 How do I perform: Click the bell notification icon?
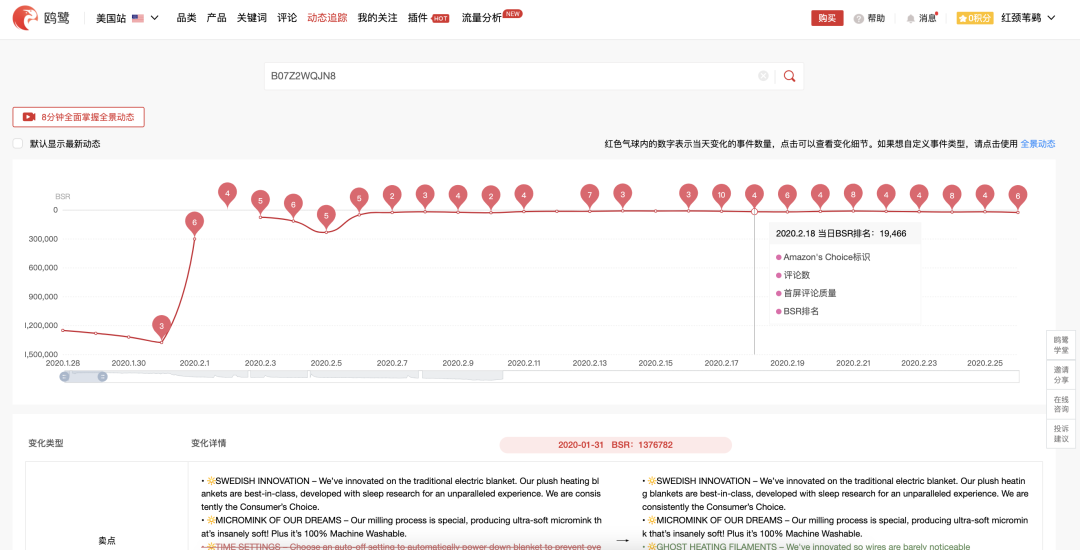pos(911,19)
